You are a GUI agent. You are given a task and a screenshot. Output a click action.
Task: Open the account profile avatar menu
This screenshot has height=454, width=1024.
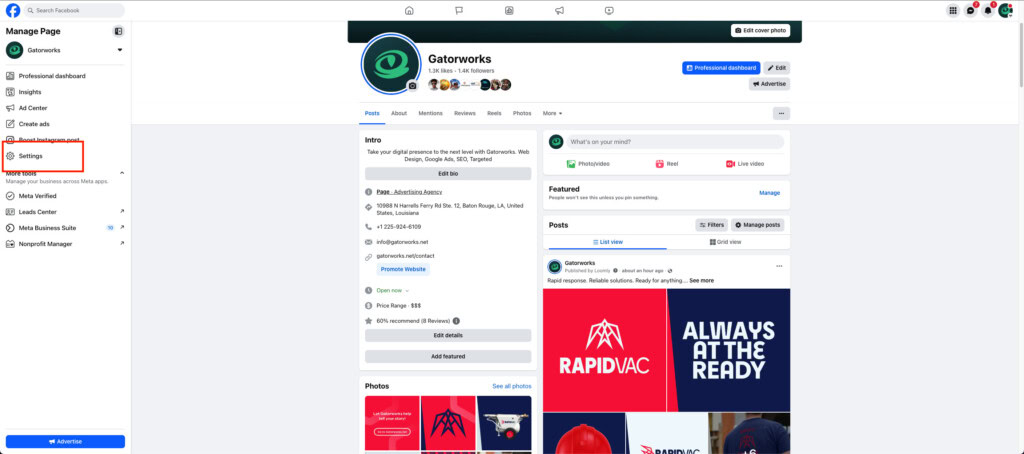pyautogui.click(x=1005, y=10)
